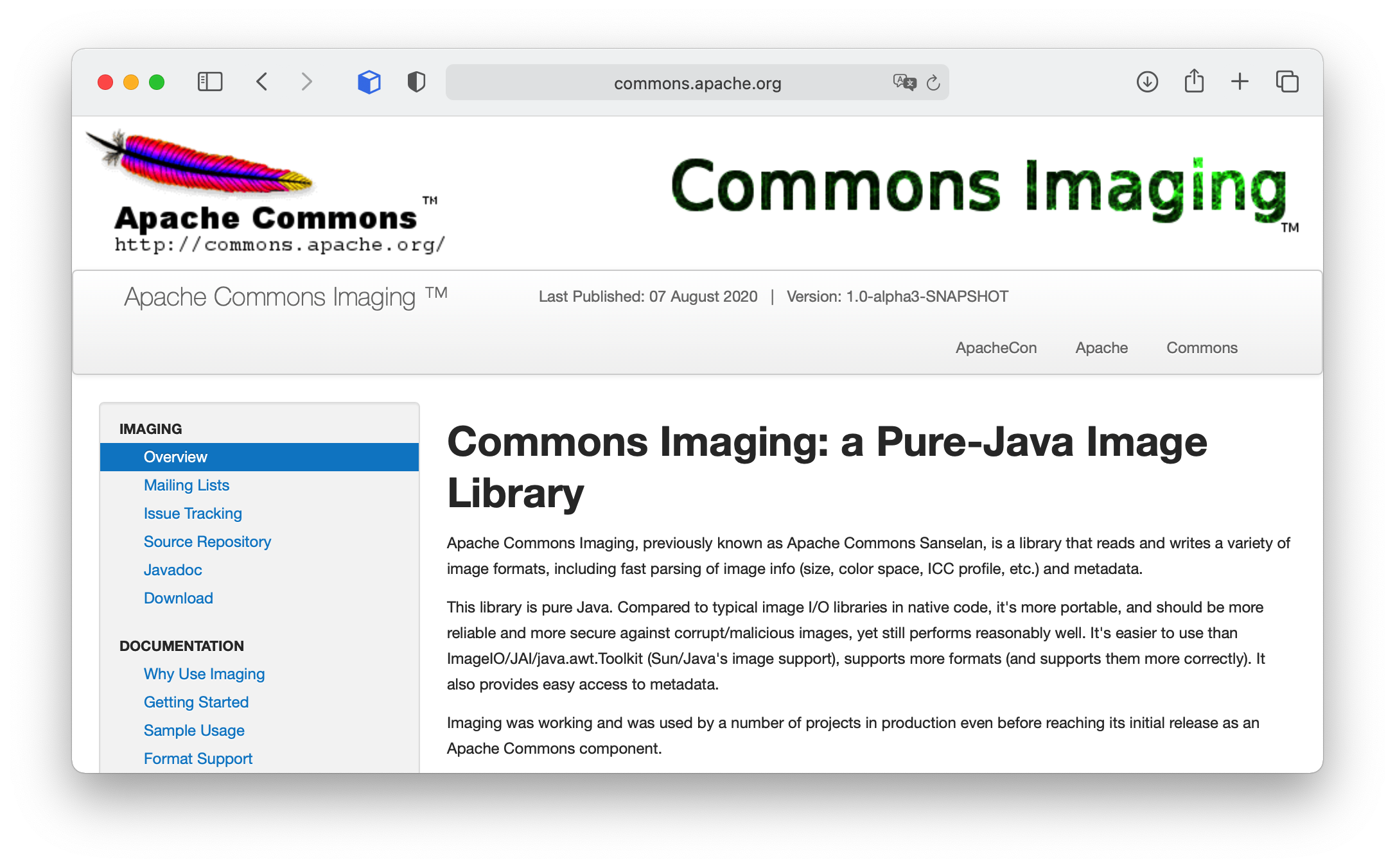The image size is (1395, 868).
Task: Show the downloads list
Action: click(1147, 82)
